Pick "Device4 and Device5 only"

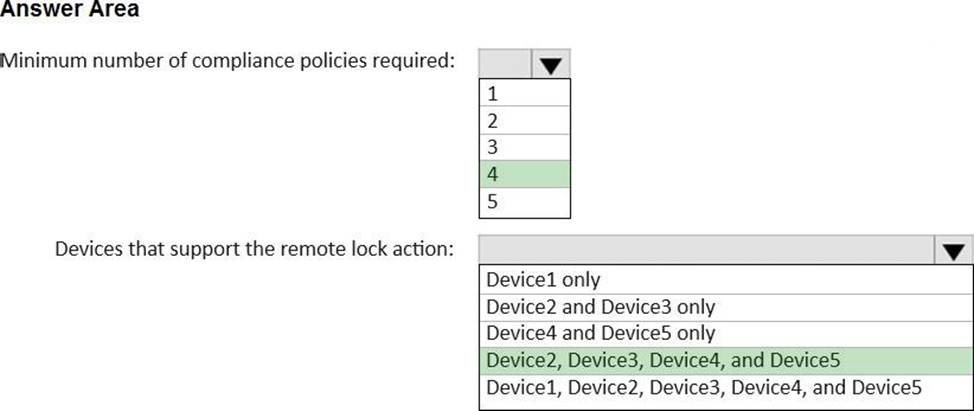[x=725, y=333]
